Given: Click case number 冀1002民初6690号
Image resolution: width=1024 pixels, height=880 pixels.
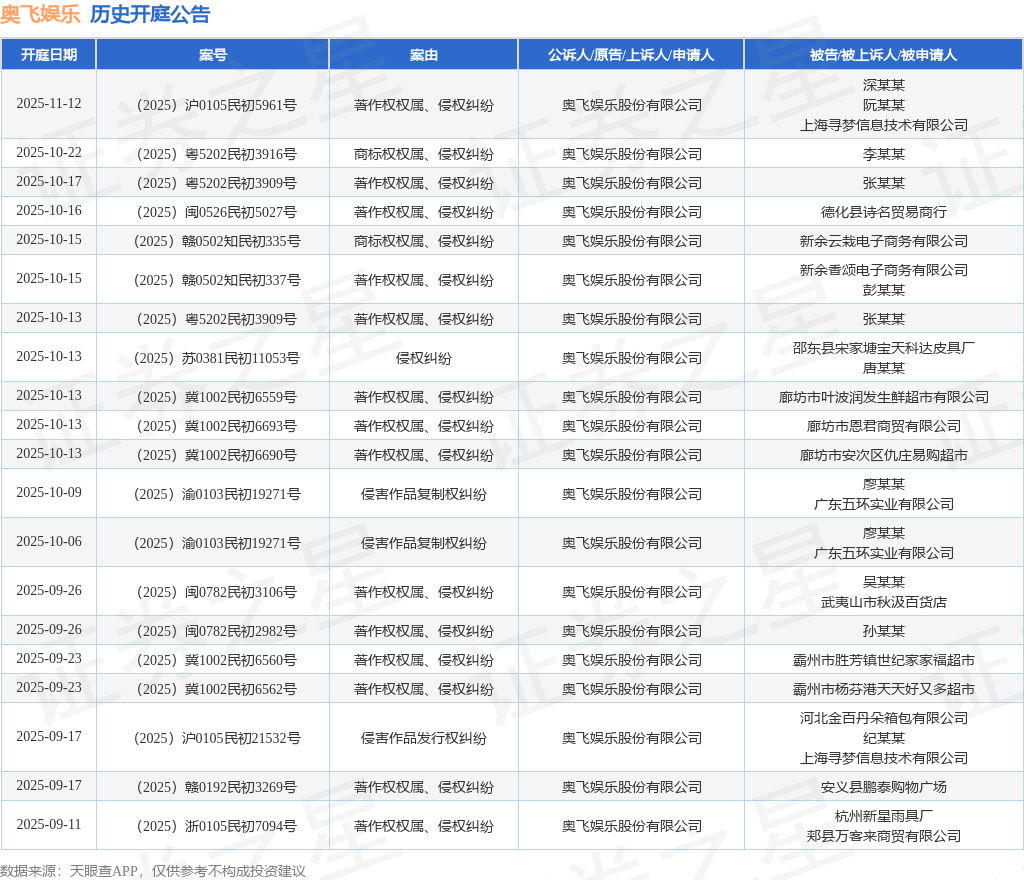Looking at the screenshot, I should coord(216,455).
